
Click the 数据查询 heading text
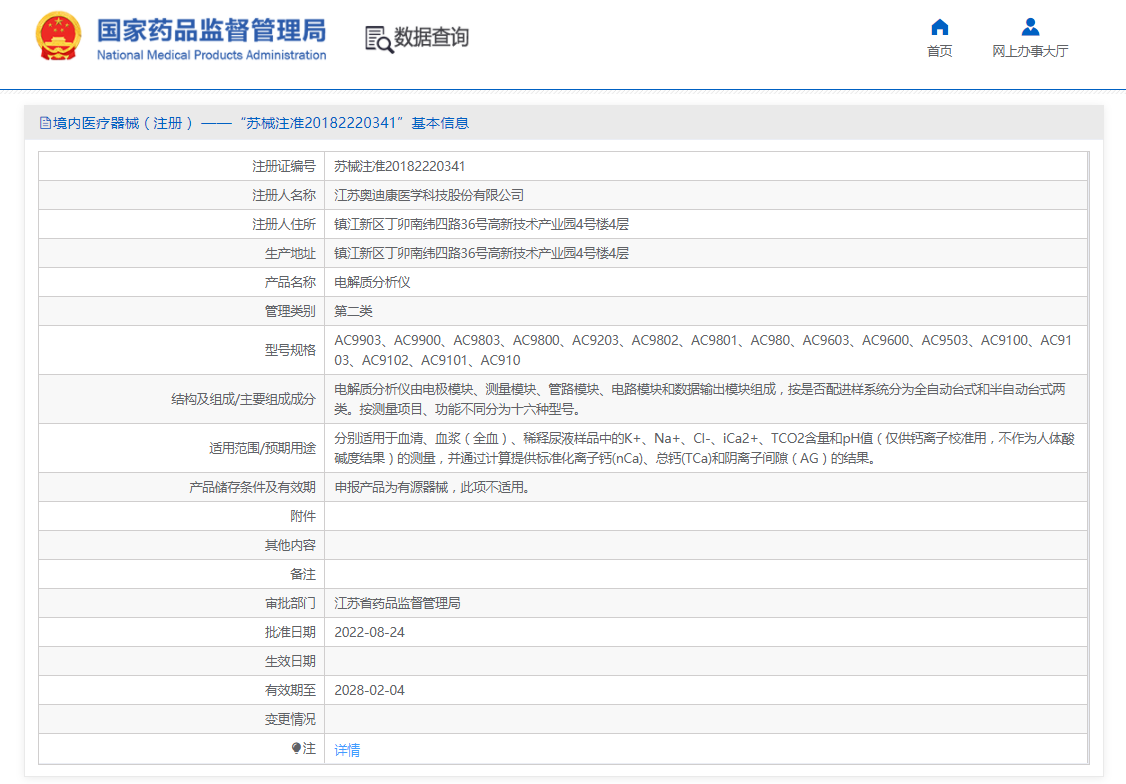431,38
